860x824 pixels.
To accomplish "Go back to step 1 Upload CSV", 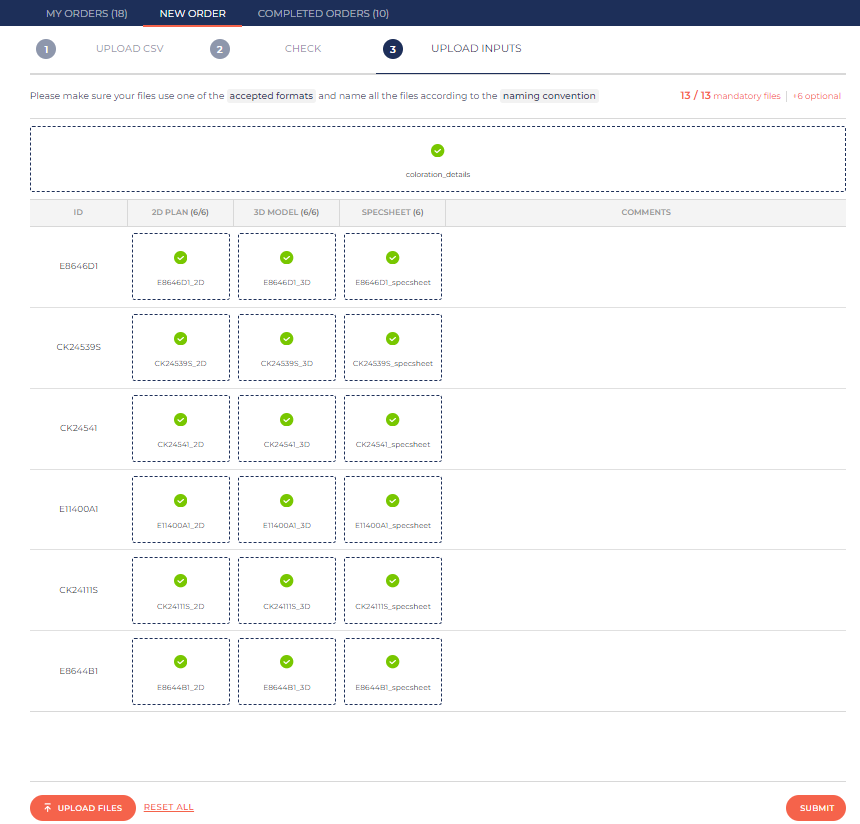I will tap(129, 49).
